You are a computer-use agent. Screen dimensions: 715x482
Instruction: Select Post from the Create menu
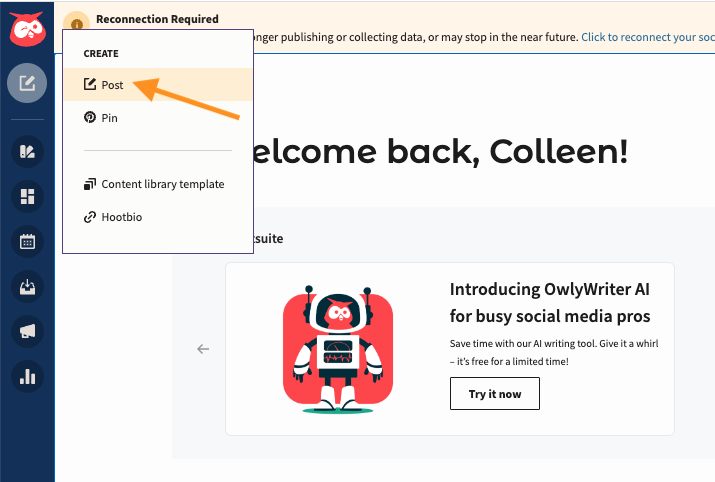112,85
